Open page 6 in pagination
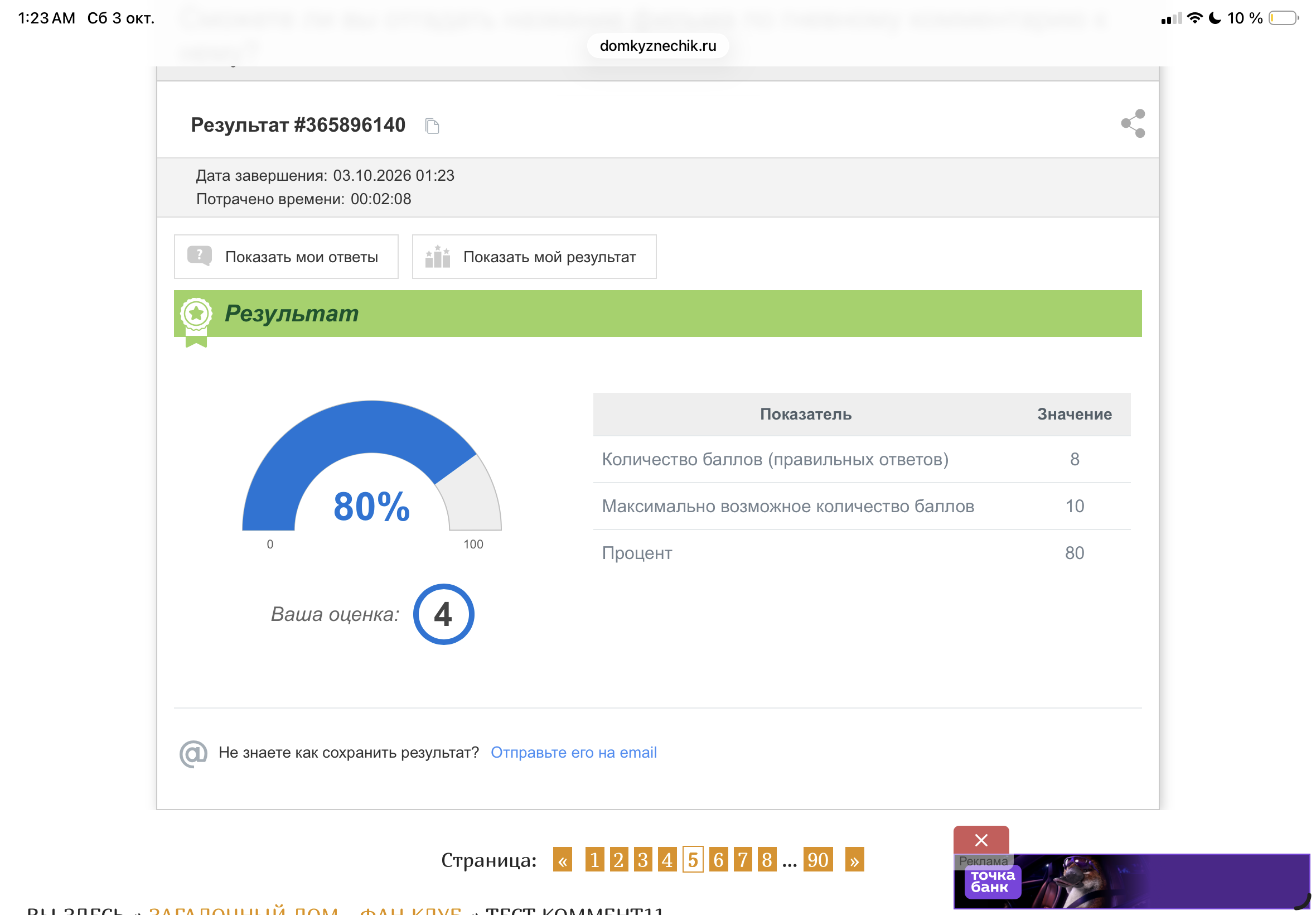The height and width of the screenshot is (915, 1316). 718,859
